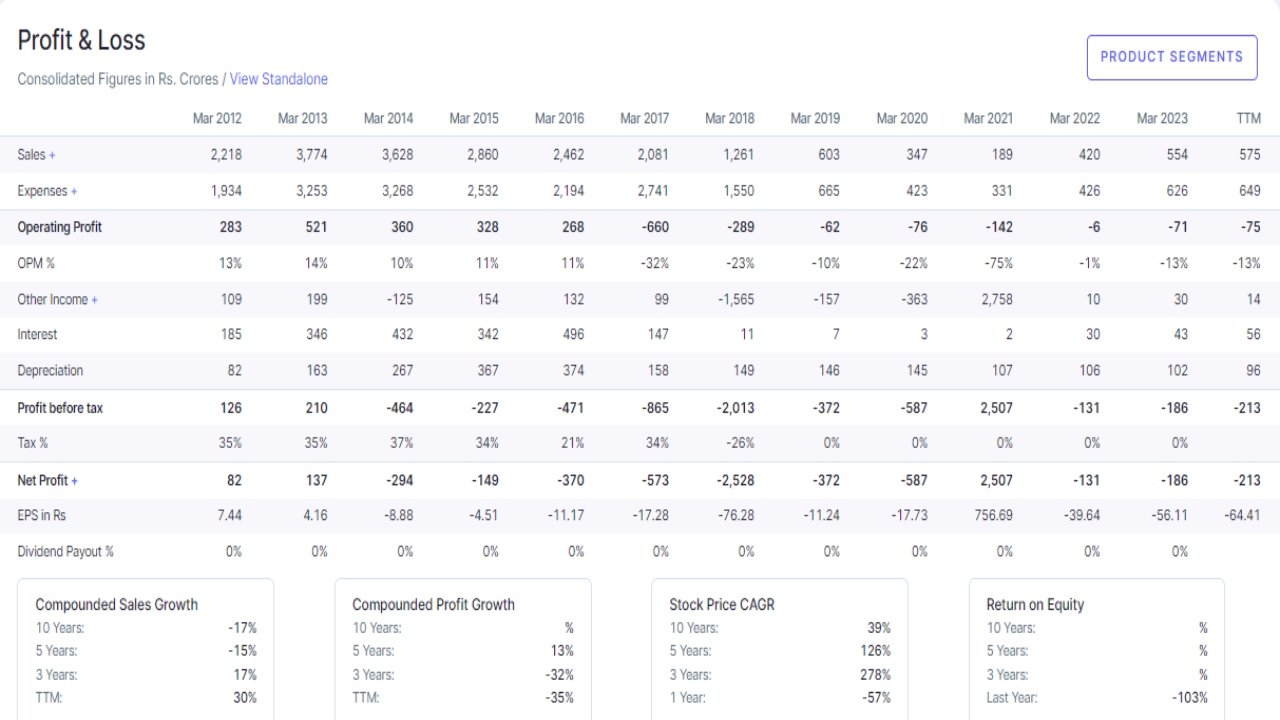Select the 3 Years stock CAGR value 278%
This screenshot has height=720, width=1280.
click(875, 674)
